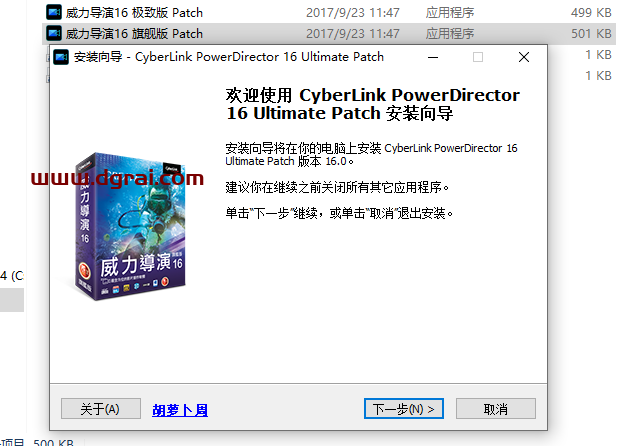Minimize the installer wizard window
Screen dimensions: 642x446
click(433, 57)
